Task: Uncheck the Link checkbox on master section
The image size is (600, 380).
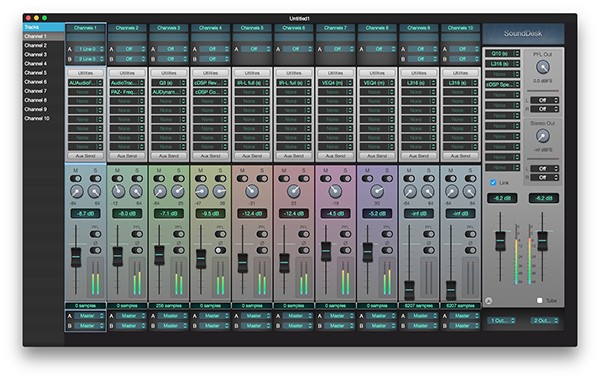Action: pos(493,183)
